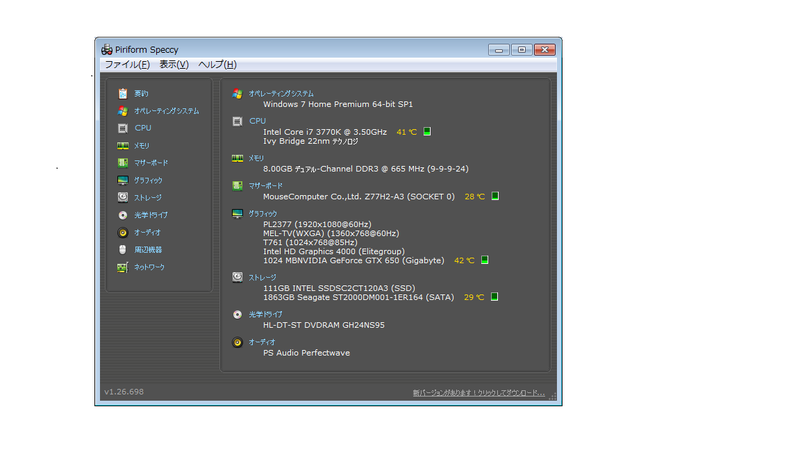This screenshot has height=450, width=800.
Task: Select グラフィック in the sidebar list
Action: [148, 180]
